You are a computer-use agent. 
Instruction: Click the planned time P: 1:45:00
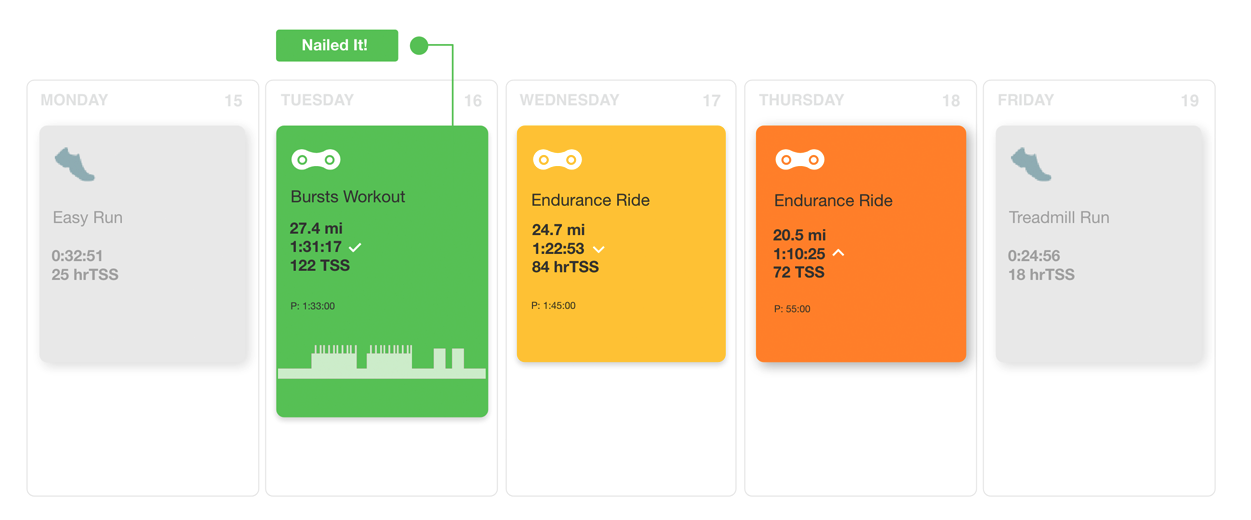pos(553,305)
